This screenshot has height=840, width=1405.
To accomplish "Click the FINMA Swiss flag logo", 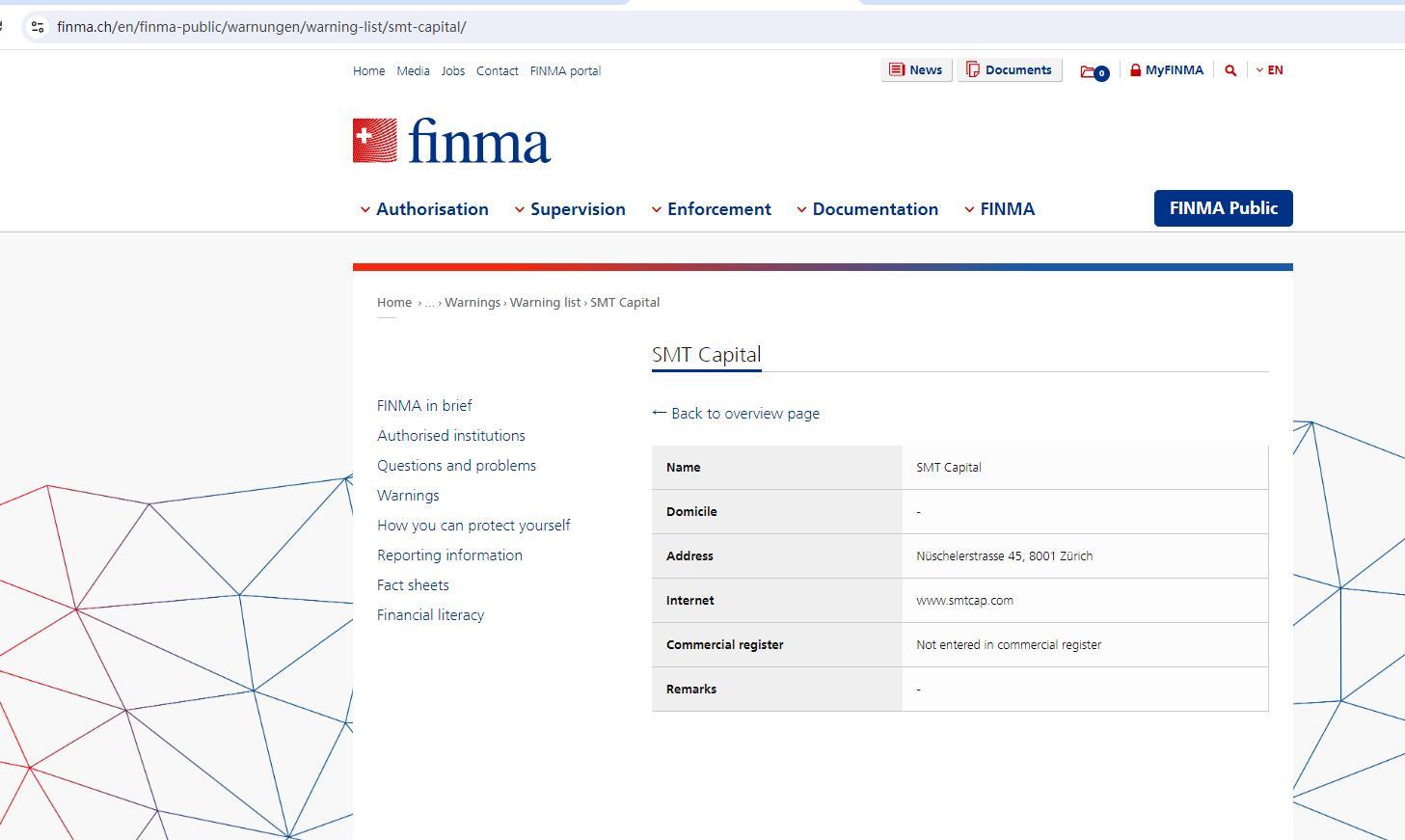I will 375,141.
